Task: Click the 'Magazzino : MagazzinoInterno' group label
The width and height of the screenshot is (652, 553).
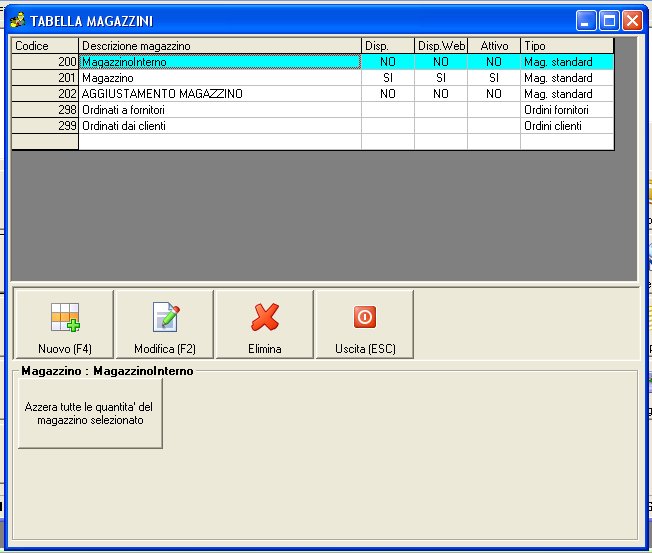Action: 107,371
